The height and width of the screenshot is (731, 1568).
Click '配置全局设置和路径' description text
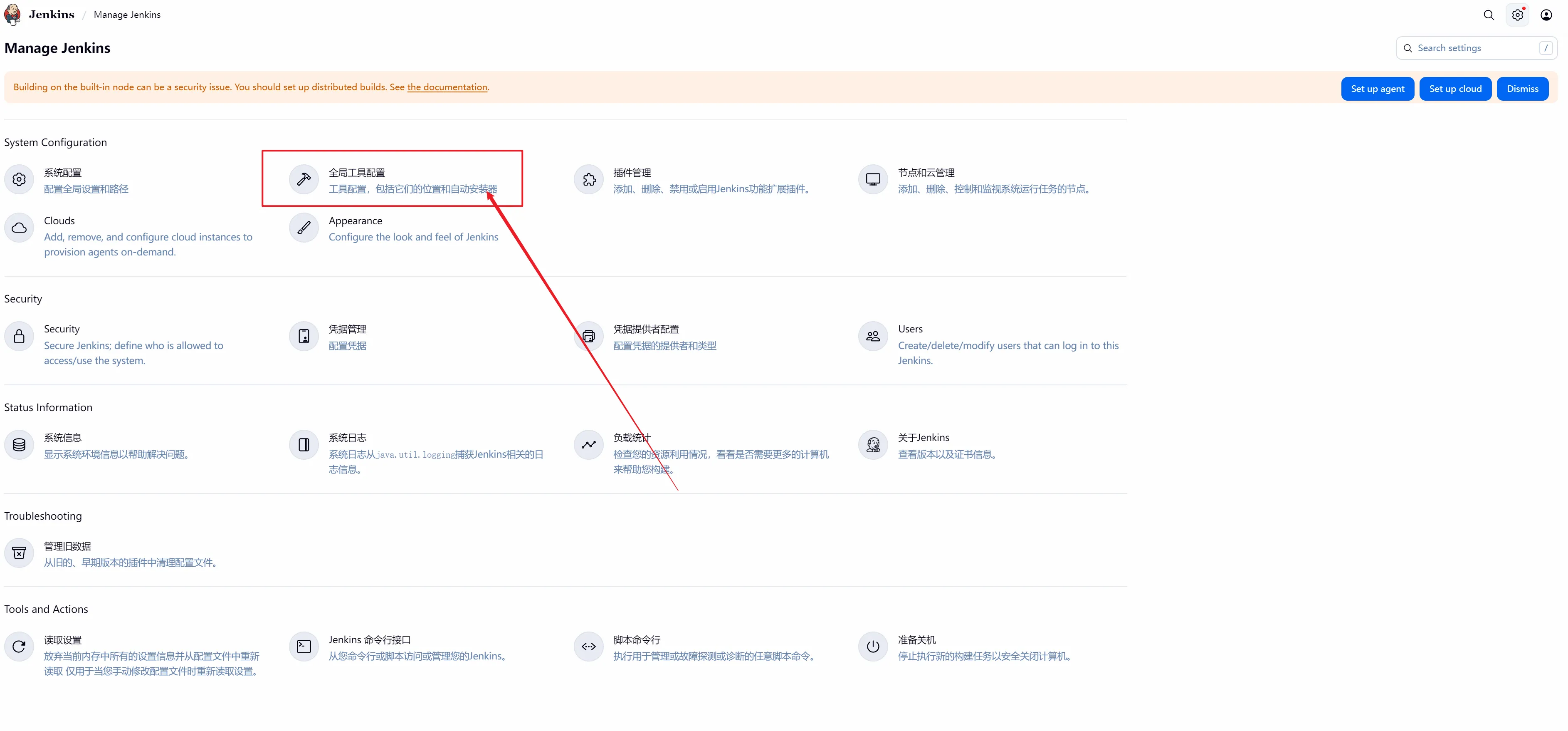click(86, 189)
